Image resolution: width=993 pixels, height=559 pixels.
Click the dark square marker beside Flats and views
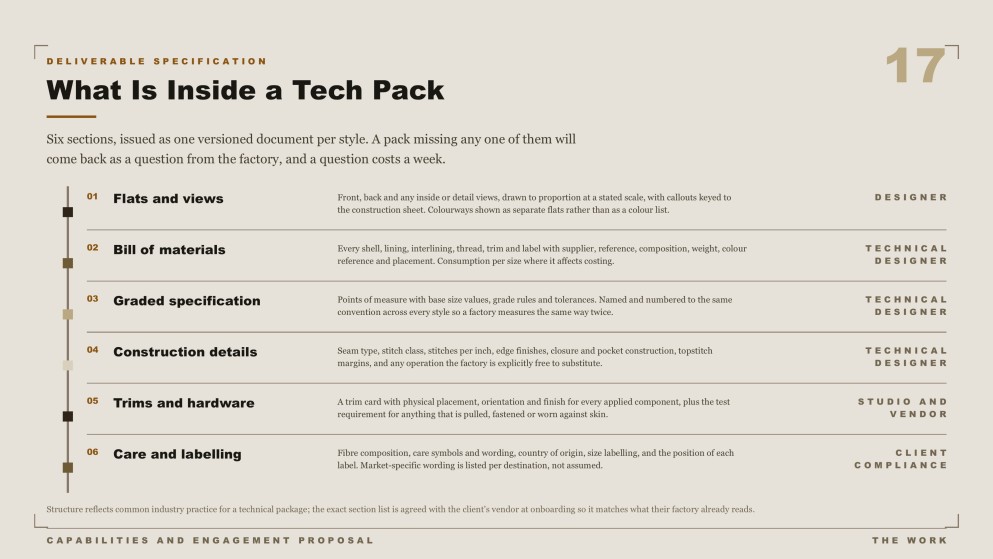(68, 212)
